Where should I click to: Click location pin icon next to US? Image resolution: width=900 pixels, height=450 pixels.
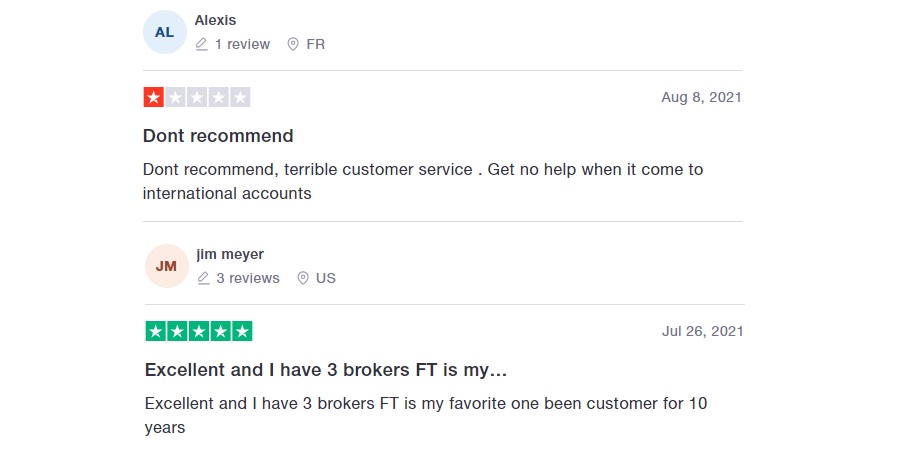(302, 278)
